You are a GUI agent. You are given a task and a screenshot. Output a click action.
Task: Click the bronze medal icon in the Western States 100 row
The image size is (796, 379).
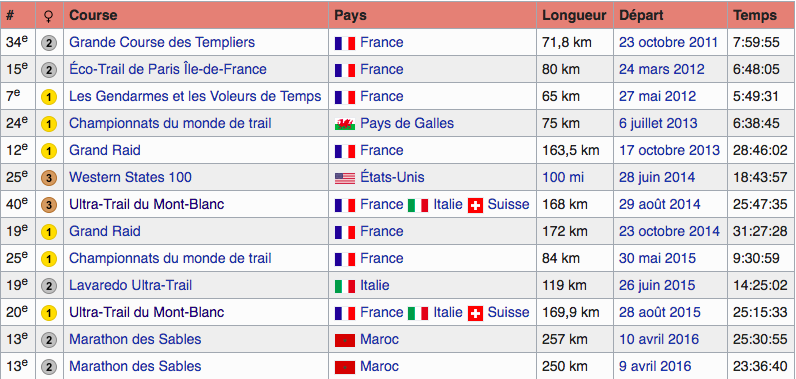49,178
